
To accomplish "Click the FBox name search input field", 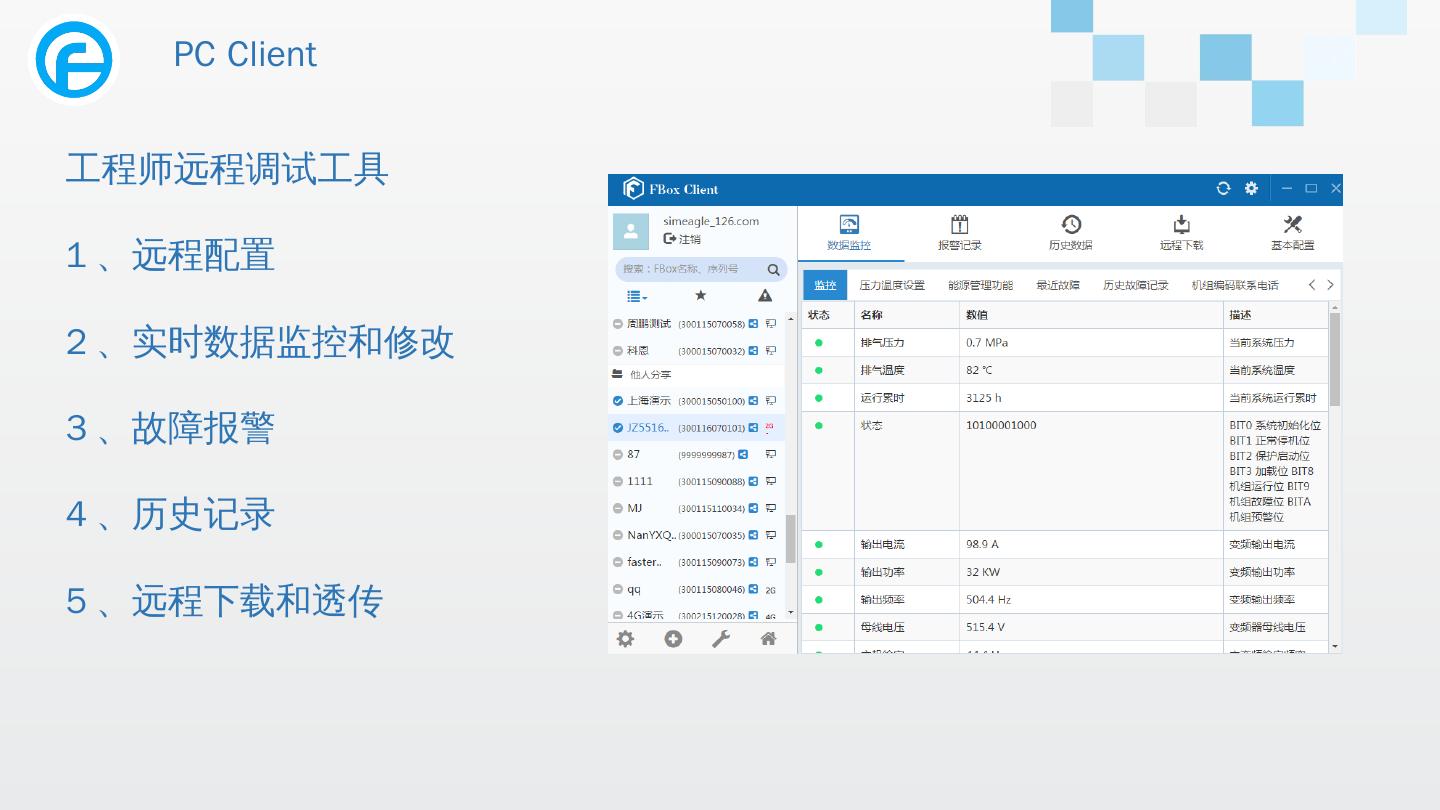I will click(690, 269).
